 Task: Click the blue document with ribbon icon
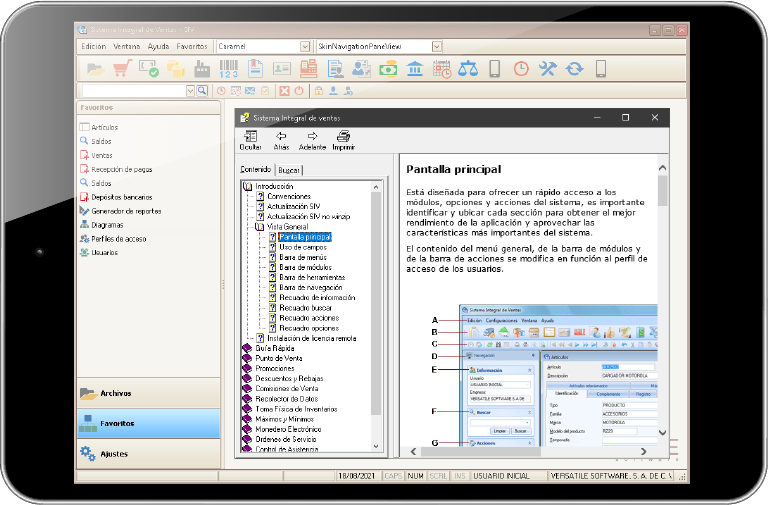255,69
